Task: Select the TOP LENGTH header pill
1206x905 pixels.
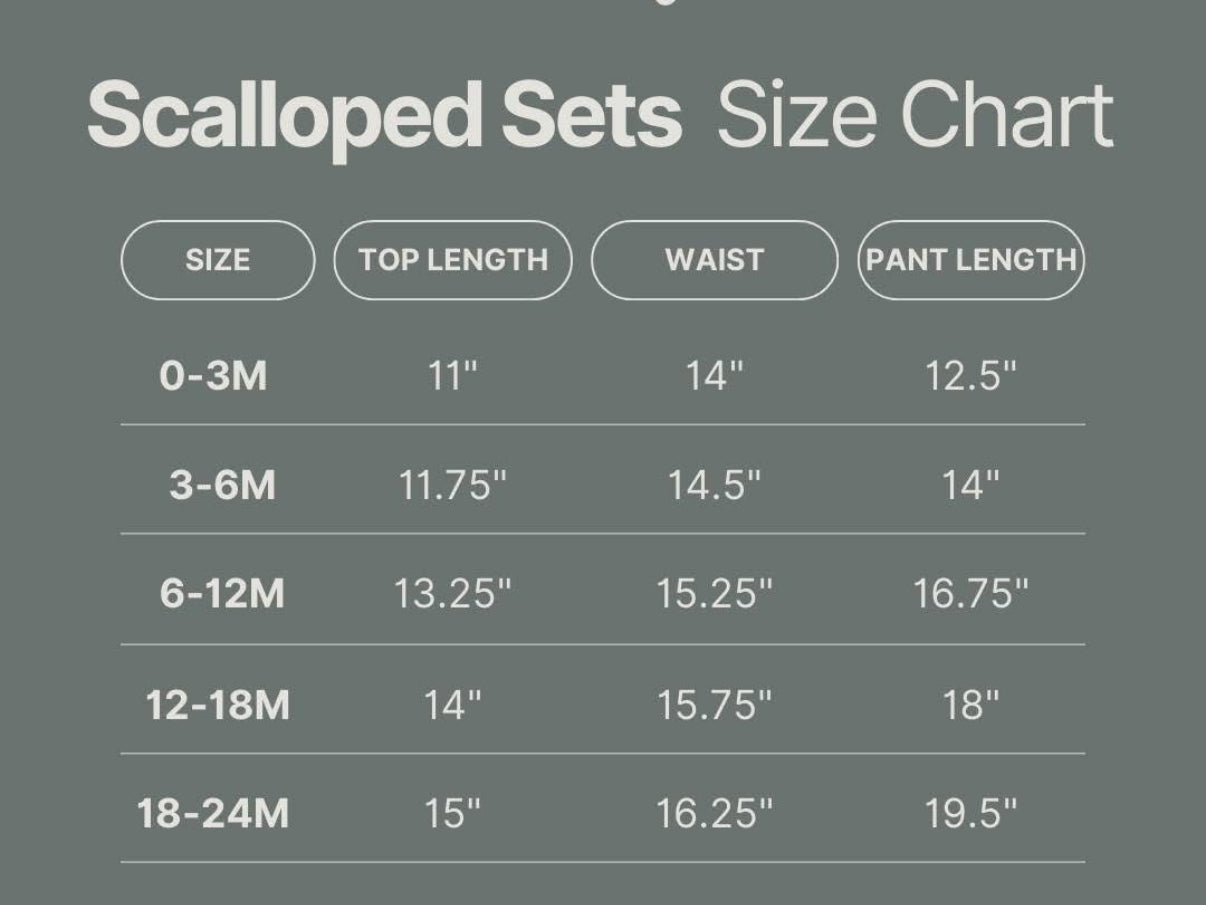Action: [x=453, y=260]
